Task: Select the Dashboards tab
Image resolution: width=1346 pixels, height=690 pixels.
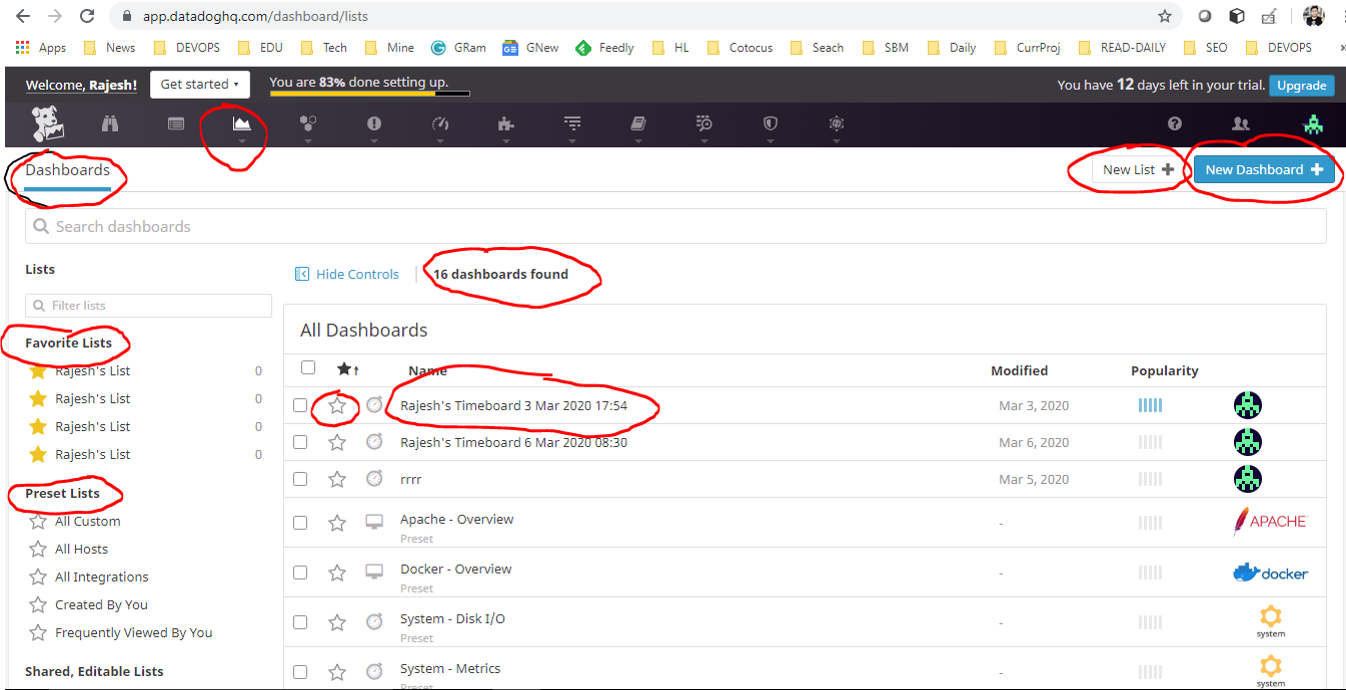Action: [x=68, y=170]
